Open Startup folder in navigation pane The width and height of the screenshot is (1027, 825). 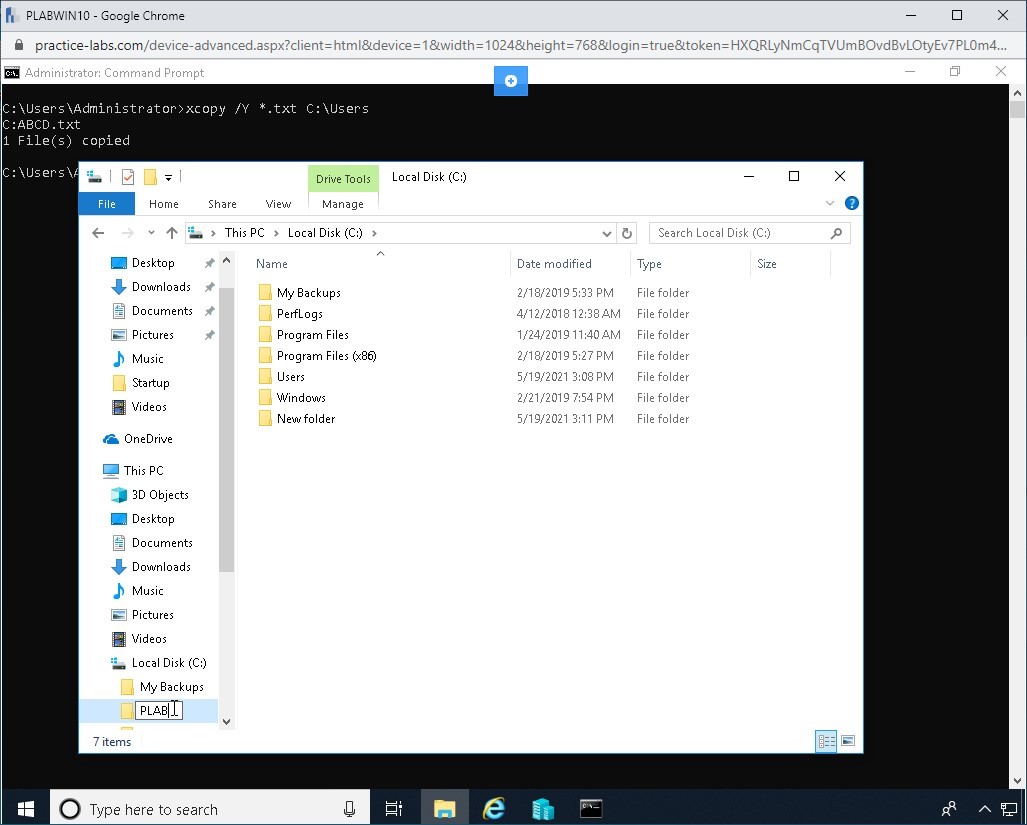150,383
